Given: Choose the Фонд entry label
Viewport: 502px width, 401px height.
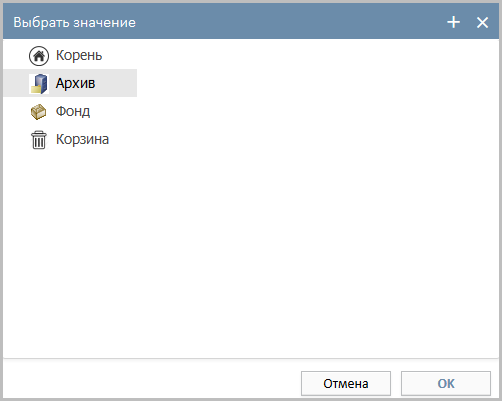Looking at the screenshot, I should pyautogui.click(x=73, y=111).
